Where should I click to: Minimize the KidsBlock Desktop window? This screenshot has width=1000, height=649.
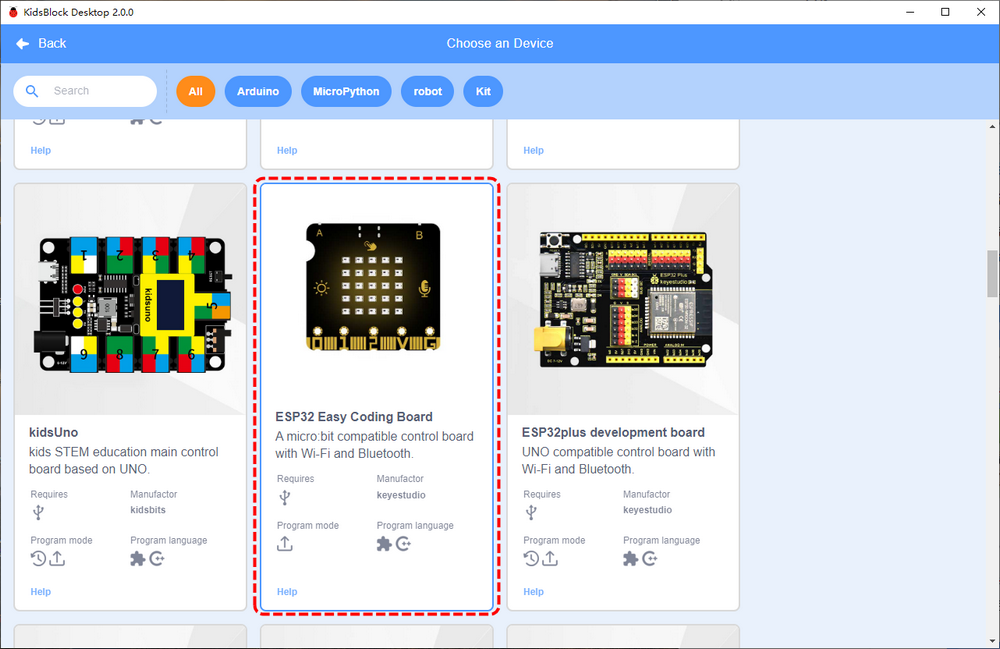click(x=910, y=12)
